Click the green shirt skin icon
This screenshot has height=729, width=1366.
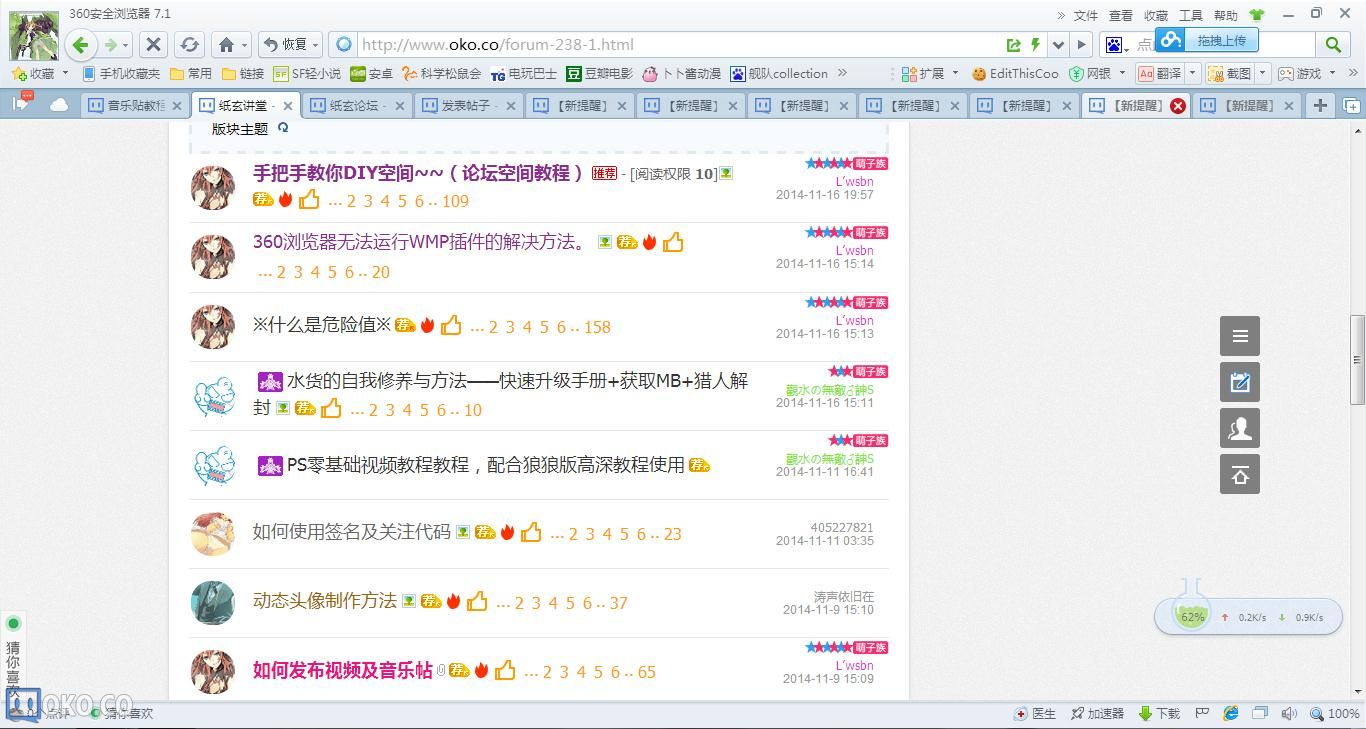[x=1257, y=15]
